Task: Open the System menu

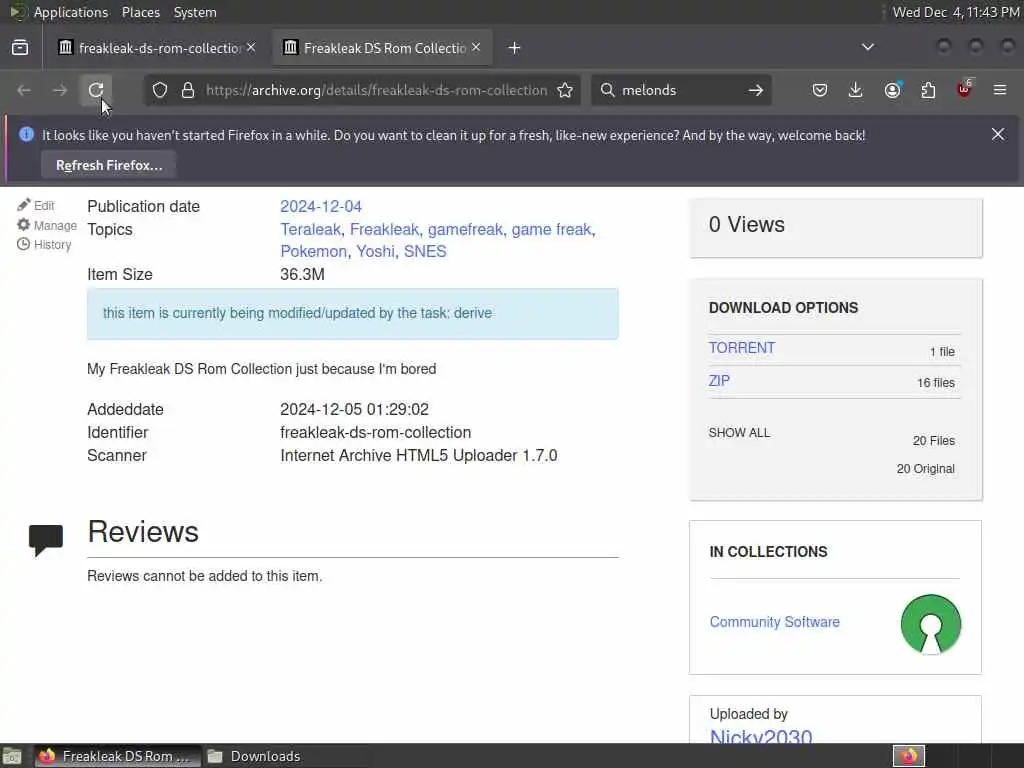Action: 195,12
